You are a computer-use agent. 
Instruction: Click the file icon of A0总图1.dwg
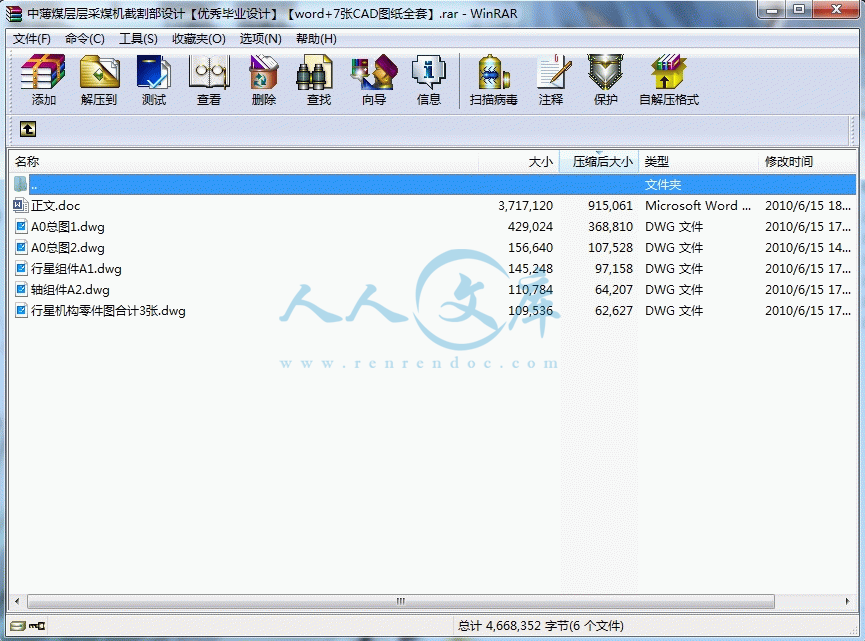click(x=21, y=227)
